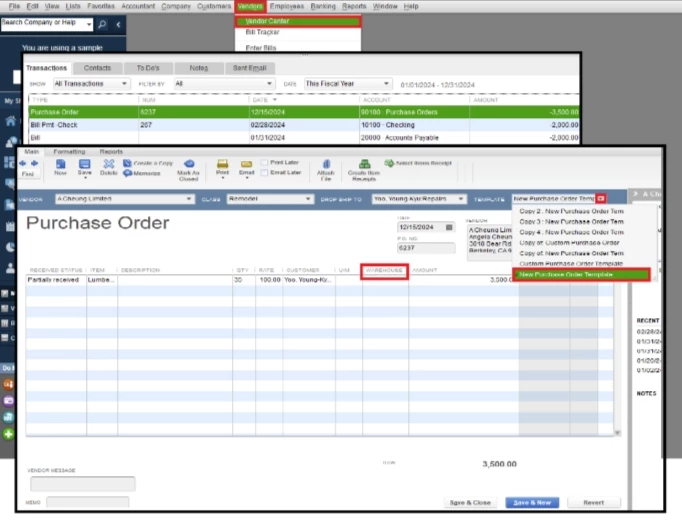The width and height of the screenshot is (682, 529).
Task: Switch to the Contacts tab
Action: (97, 68)
